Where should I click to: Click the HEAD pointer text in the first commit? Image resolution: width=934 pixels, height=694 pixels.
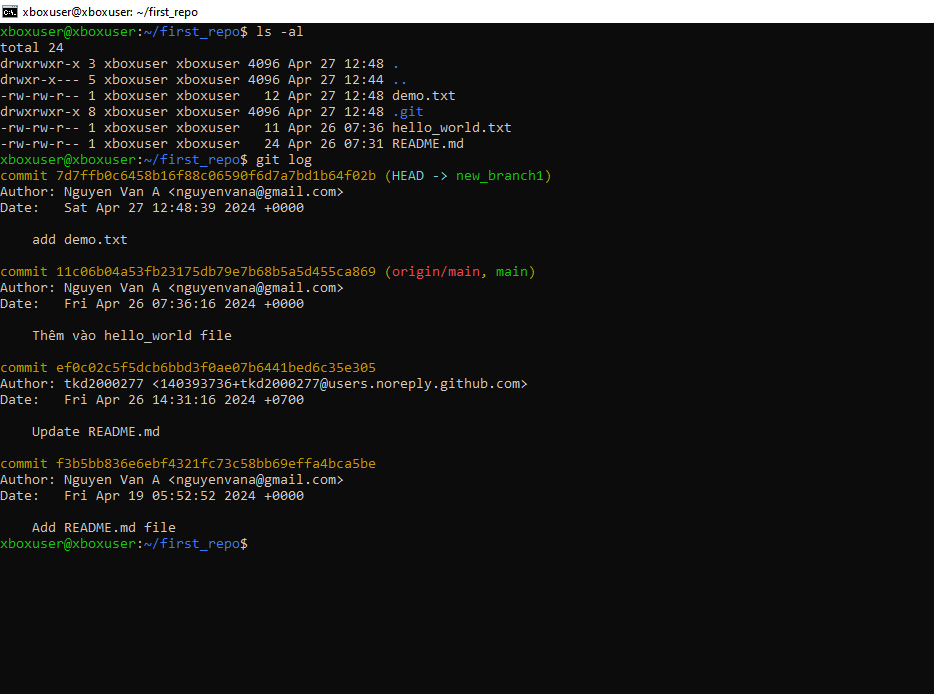pyautogui.click(x=407, y=176)
